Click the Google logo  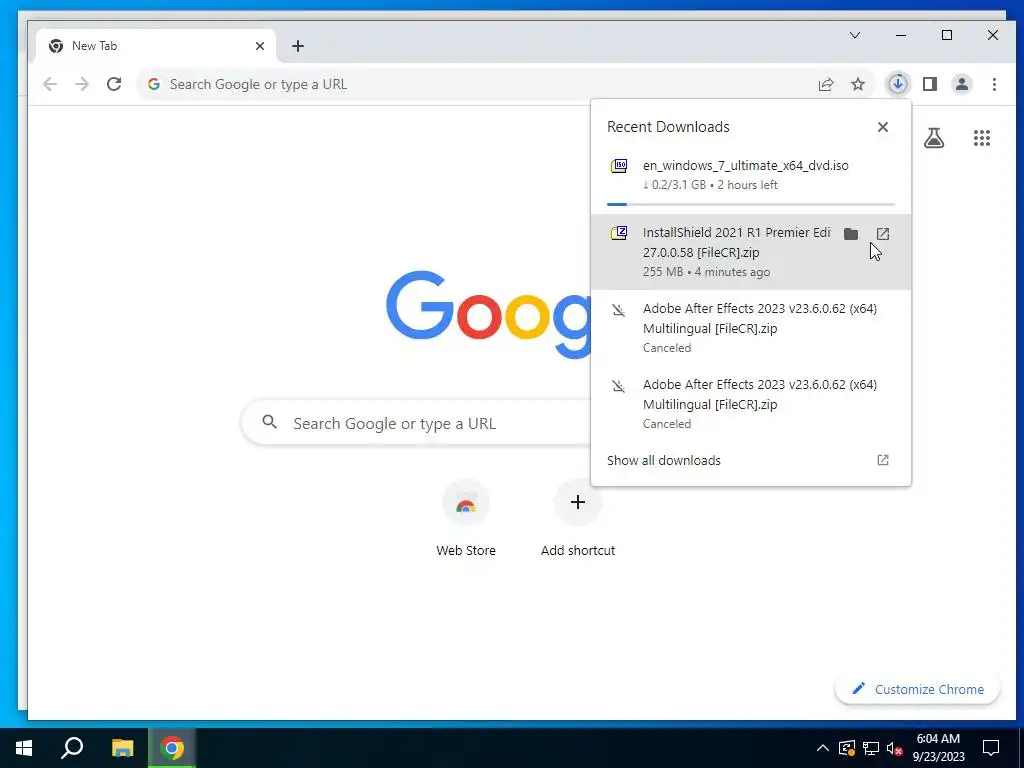(x=488, y=313)
